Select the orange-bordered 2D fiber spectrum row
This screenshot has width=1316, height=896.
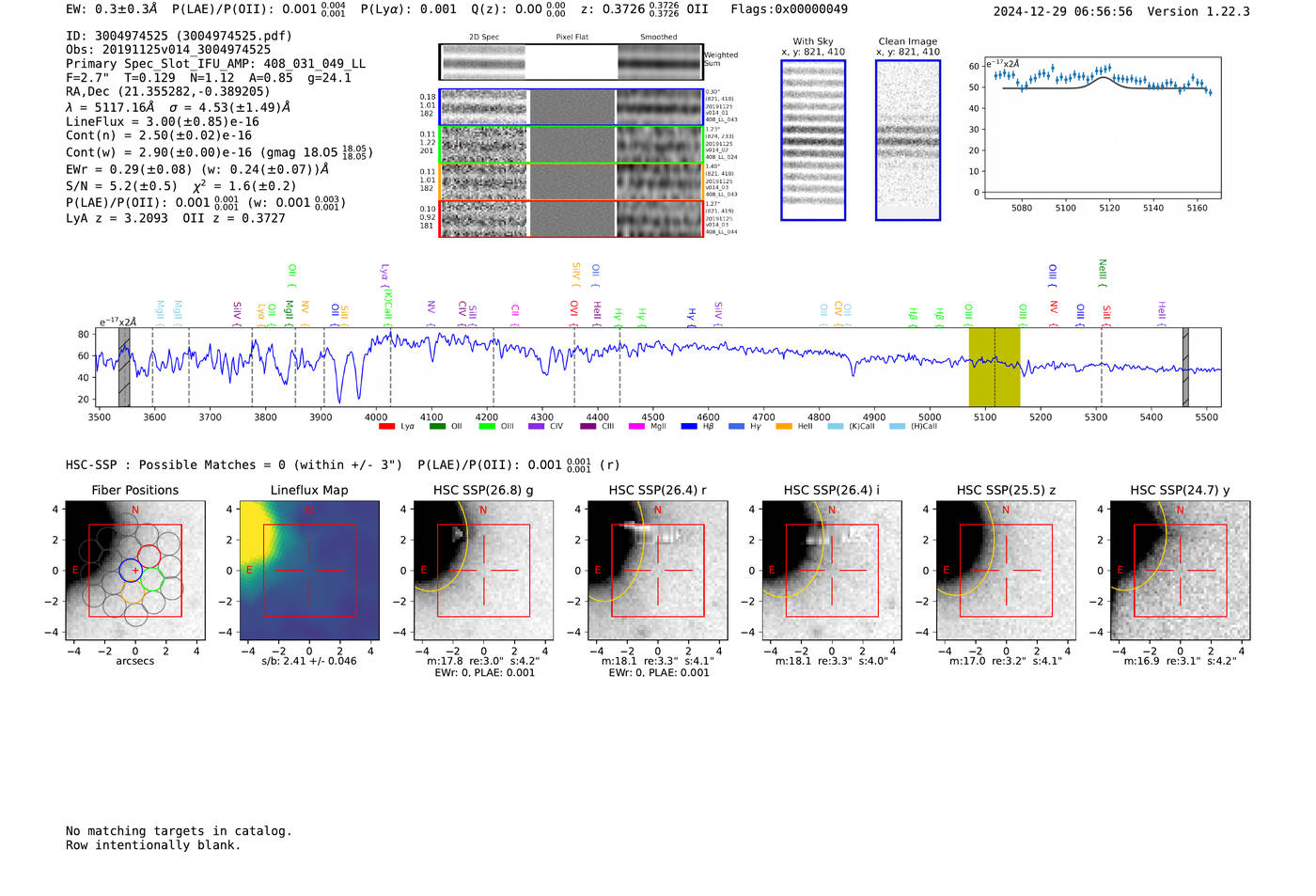pos(572,181)
